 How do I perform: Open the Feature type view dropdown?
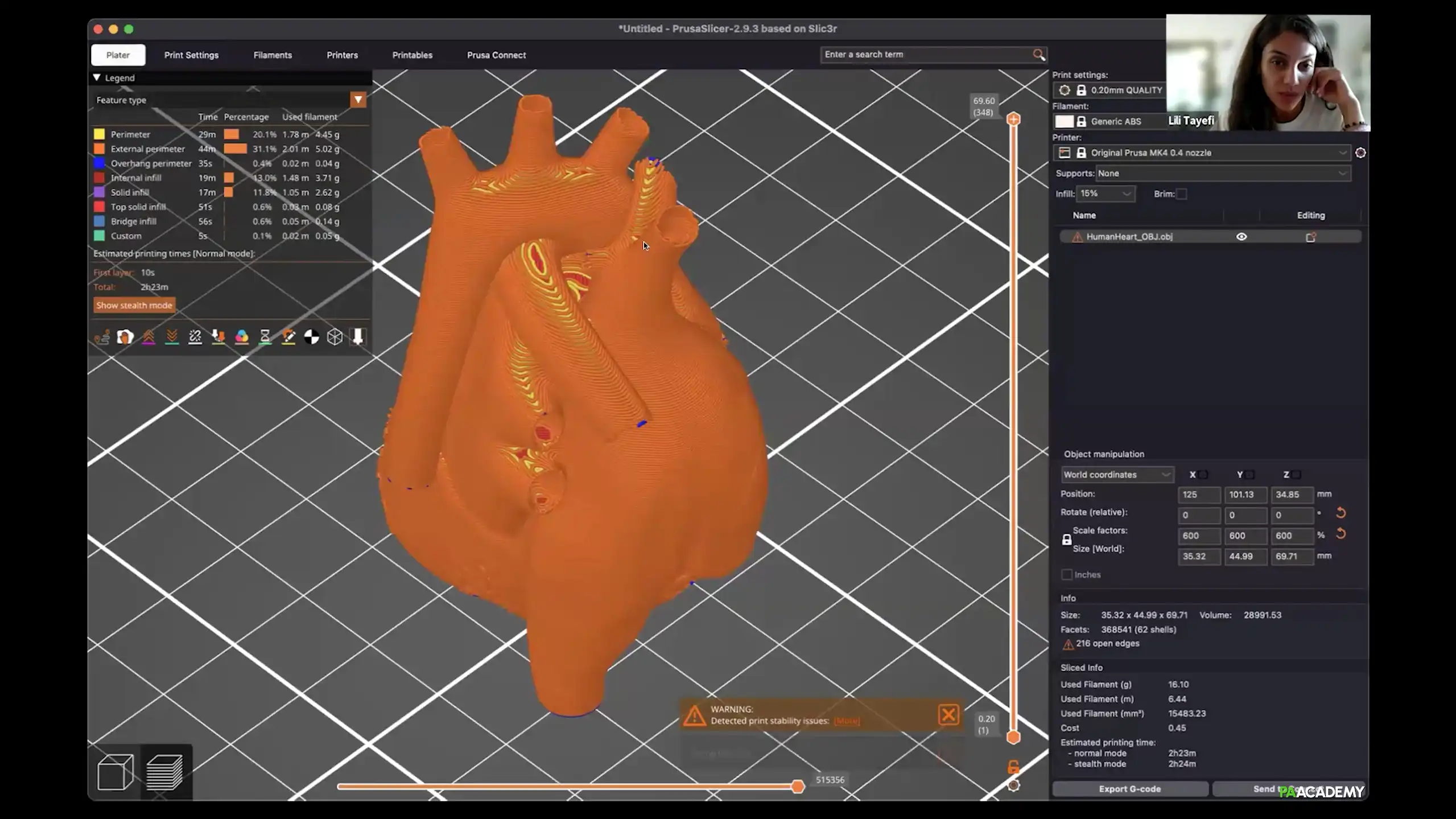[358, 100]
